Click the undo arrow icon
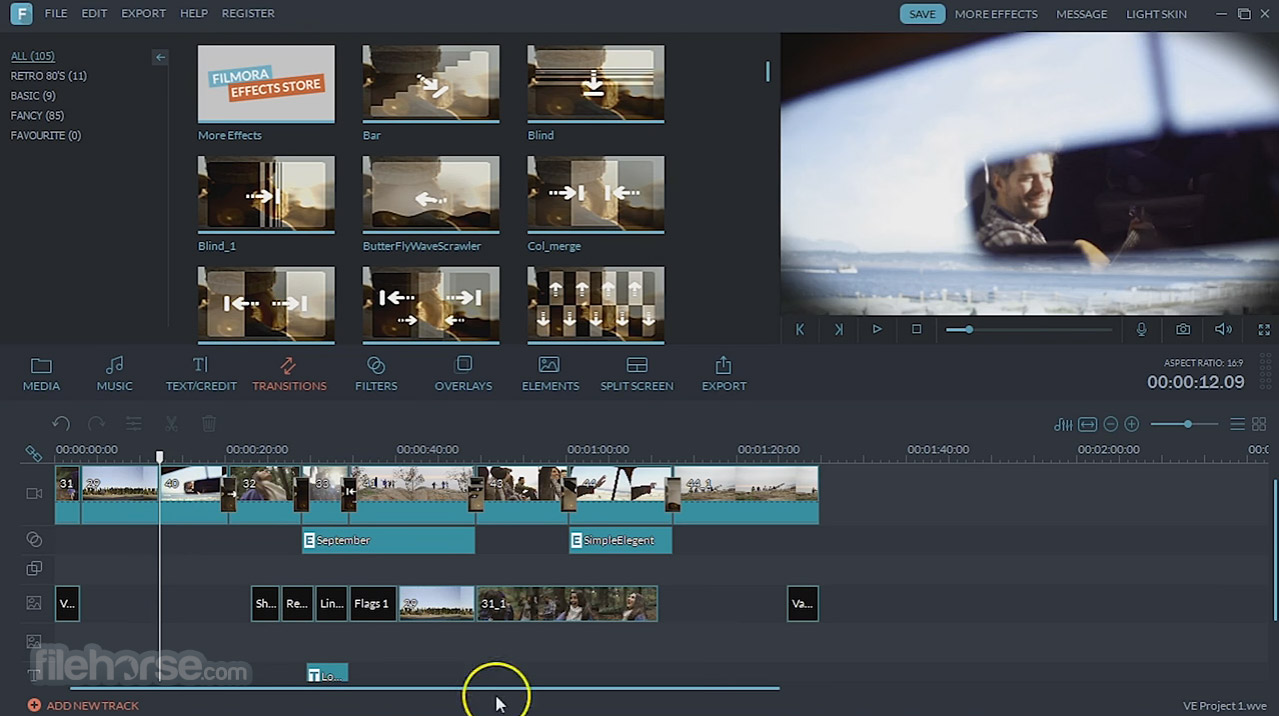 coord(61,424)
